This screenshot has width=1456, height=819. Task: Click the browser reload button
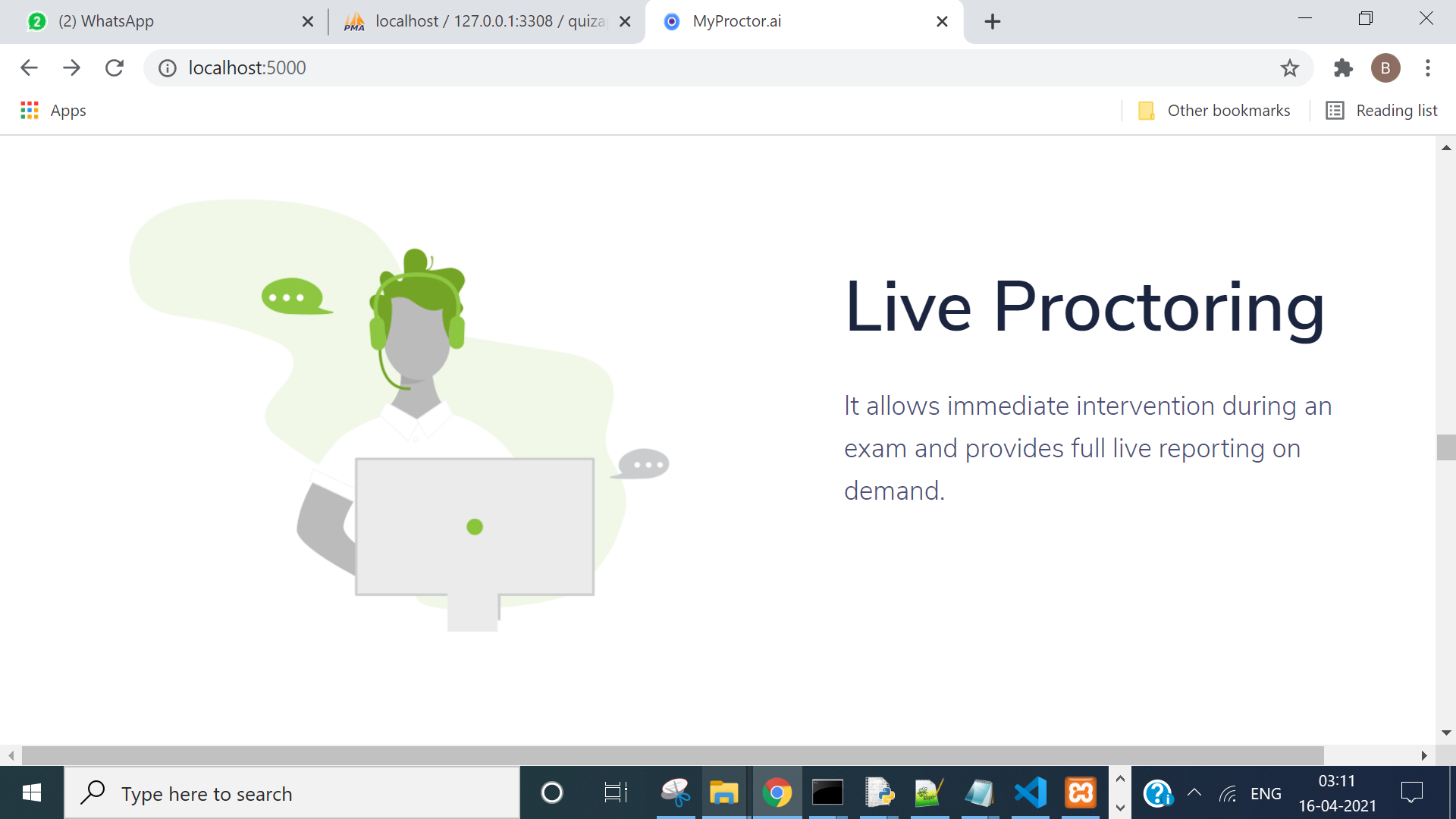pyautogui.click(x=115, y=68)
